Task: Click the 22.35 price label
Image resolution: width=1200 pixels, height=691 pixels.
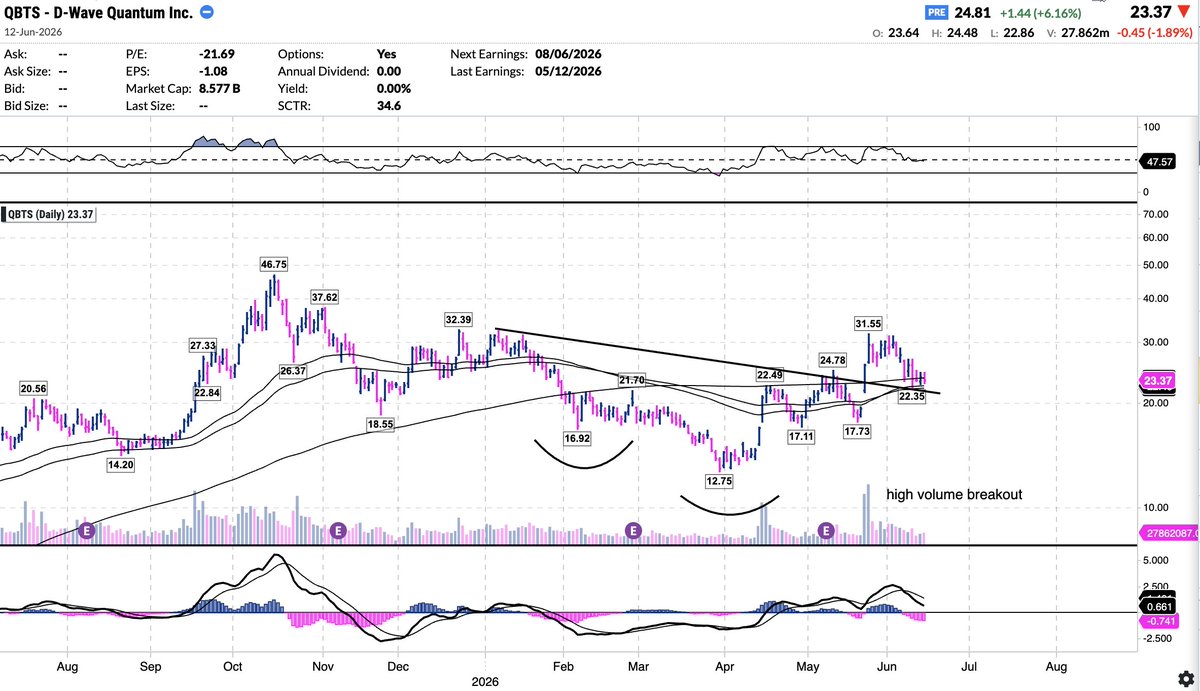Action: (911, 397)
